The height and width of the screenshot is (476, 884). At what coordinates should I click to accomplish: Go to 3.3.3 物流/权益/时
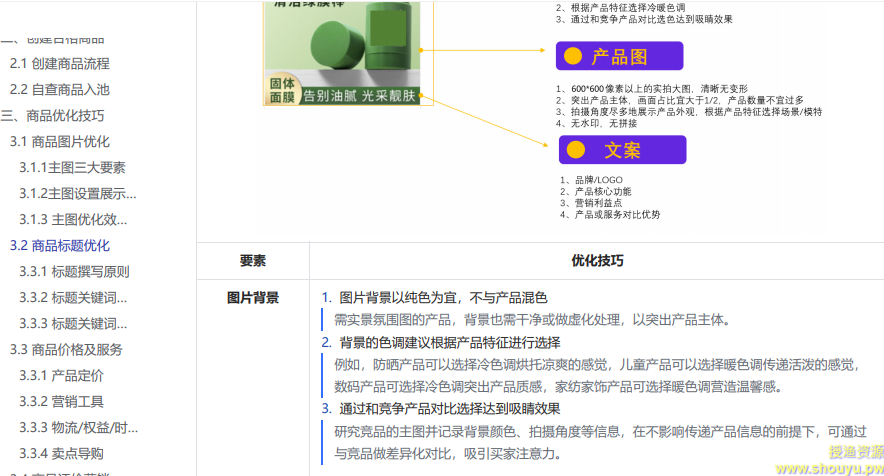[78, 427]
